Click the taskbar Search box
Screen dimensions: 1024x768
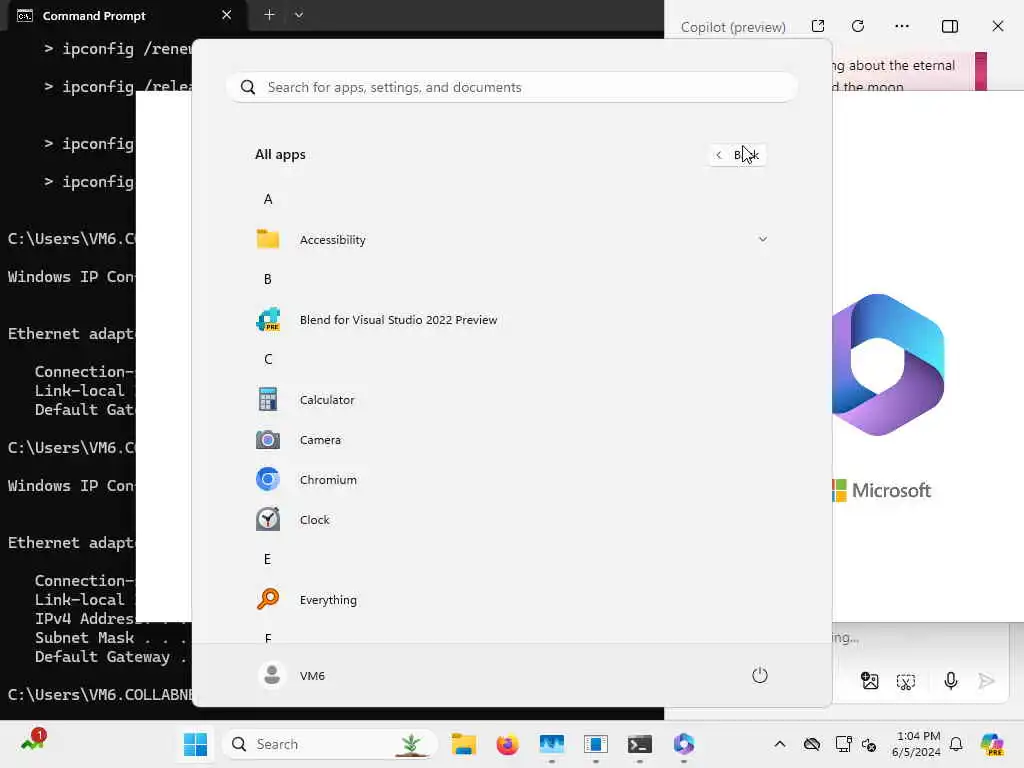[330, 744]
